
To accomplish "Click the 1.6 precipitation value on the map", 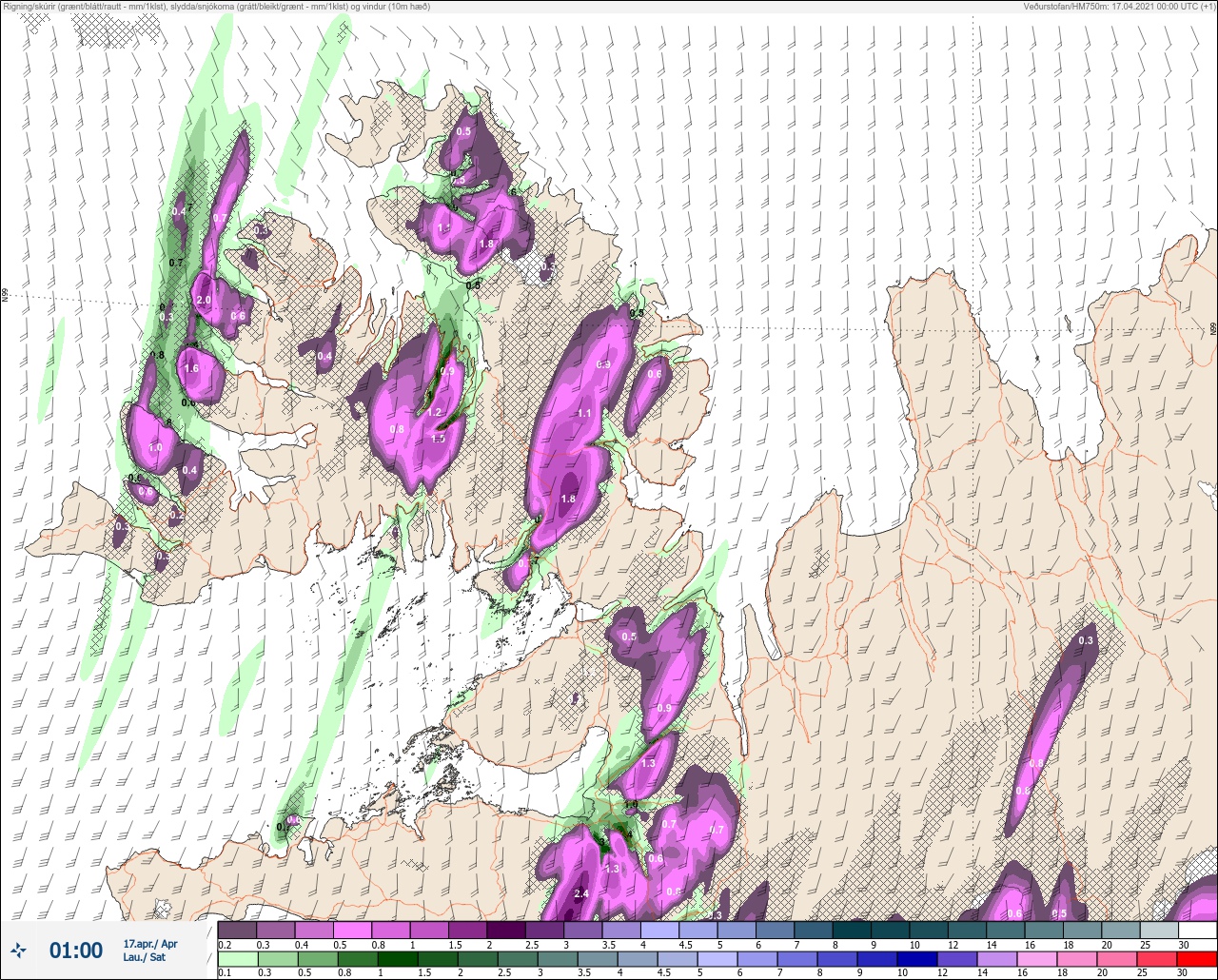I will pos(190,368).
